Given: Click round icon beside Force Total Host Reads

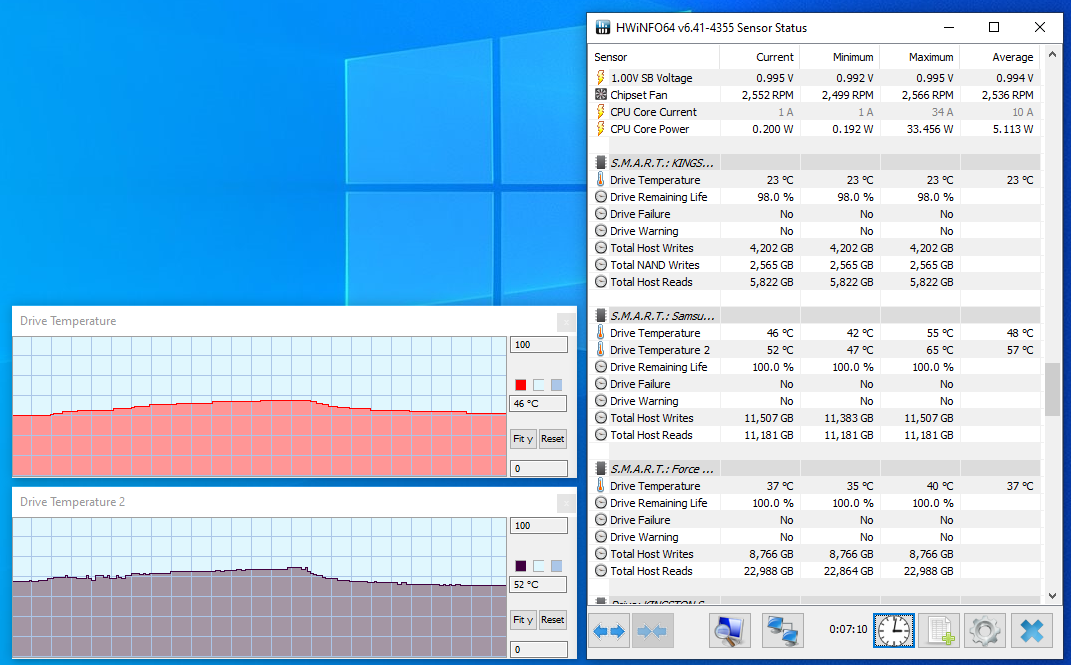Looking at the screenshot, I should click(x=600, y=570).
